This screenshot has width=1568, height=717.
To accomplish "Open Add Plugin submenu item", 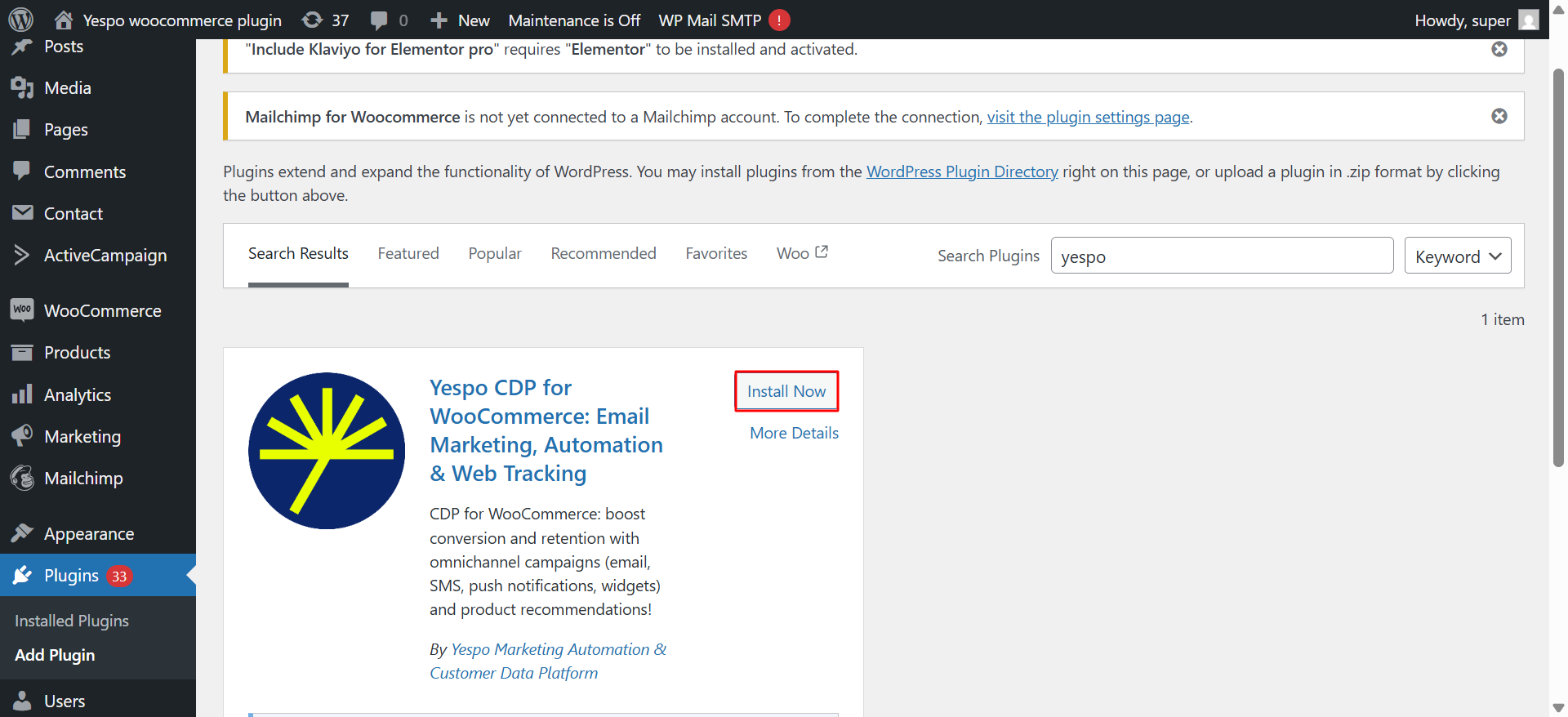I will pyautogui.click(x=55, y=655).
